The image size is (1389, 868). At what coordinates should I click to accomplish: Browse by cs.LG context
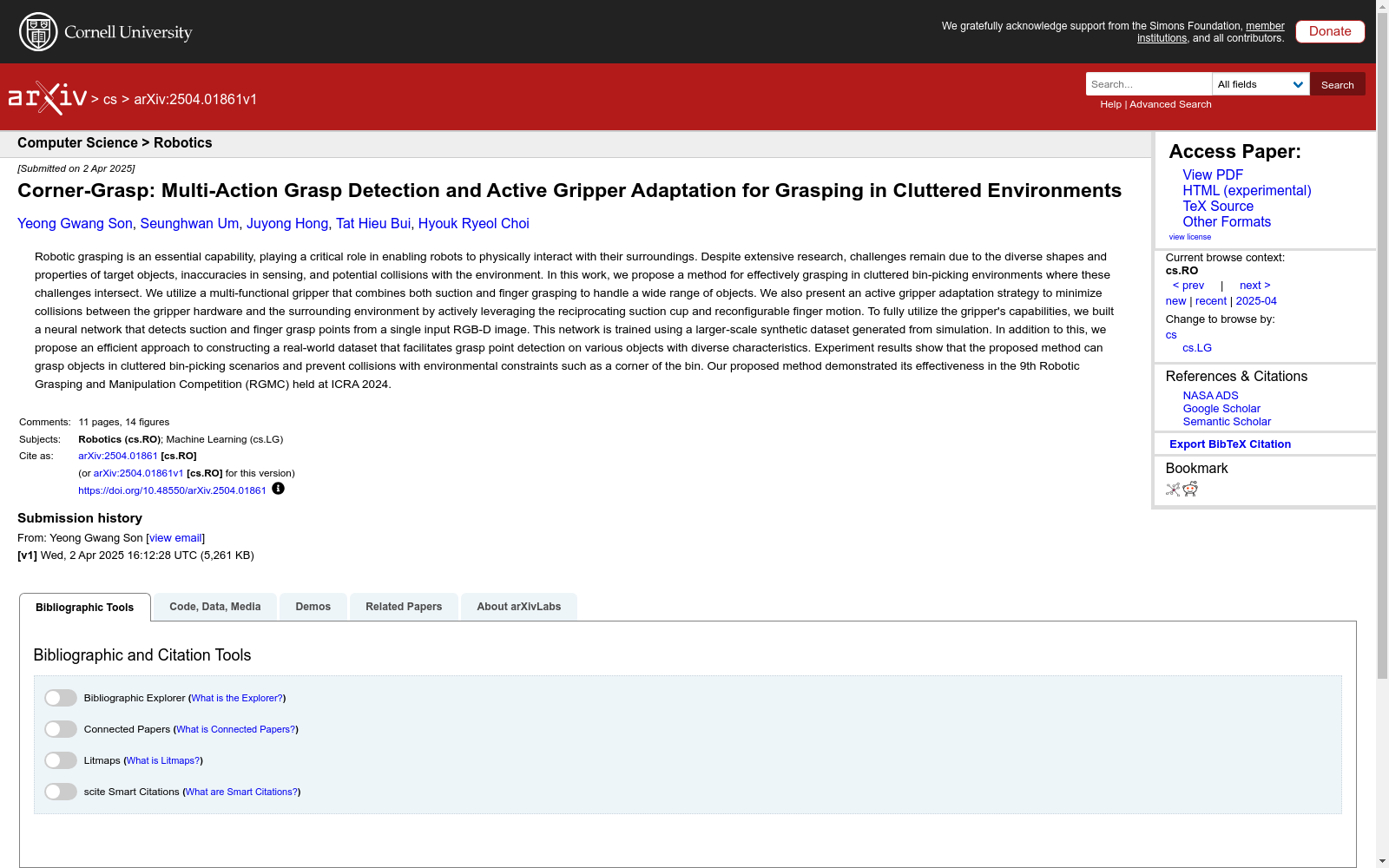[1197, 348]
